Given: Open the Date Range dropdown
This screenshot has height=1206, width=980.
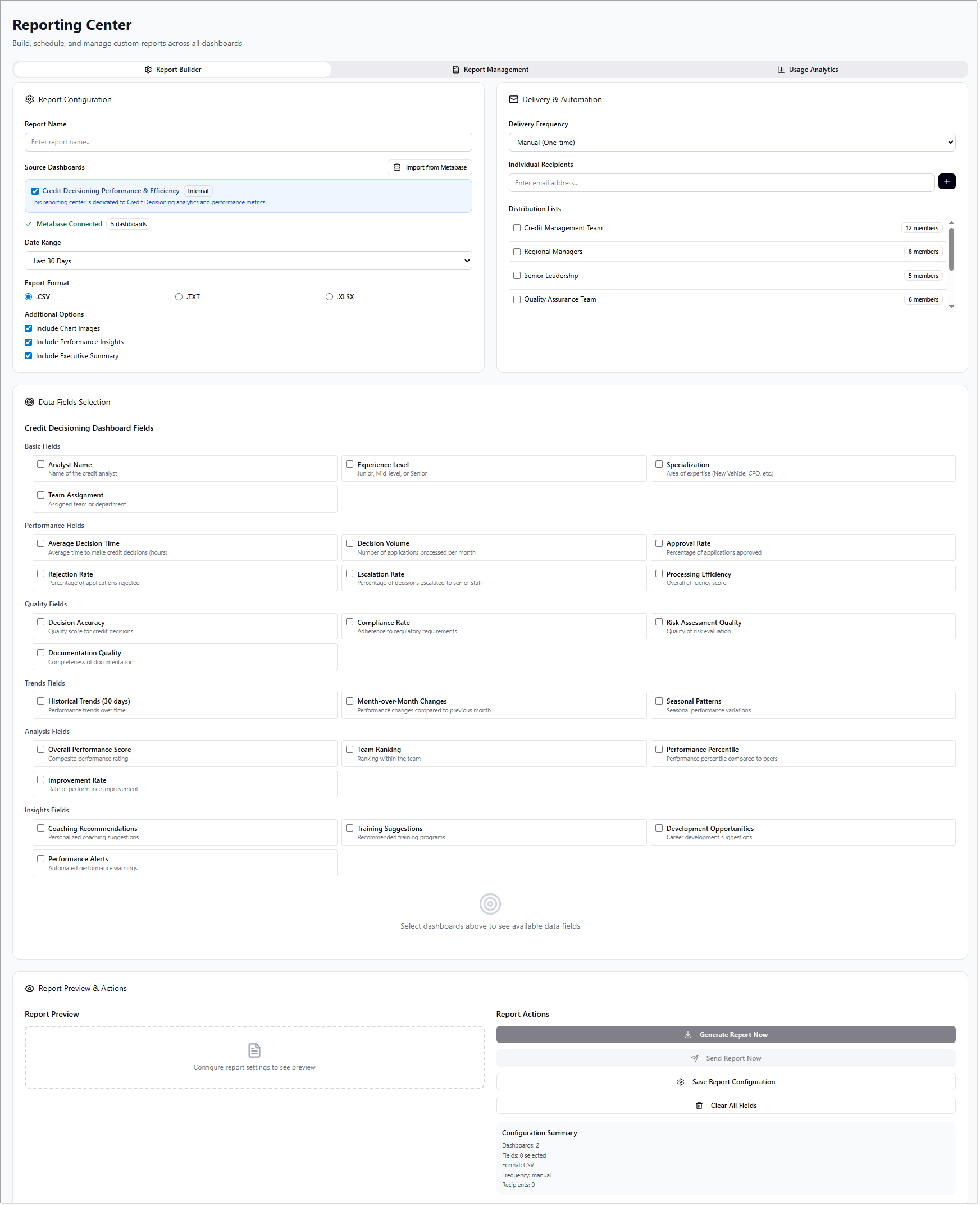Looking at the screenshot, I should 248,261.
